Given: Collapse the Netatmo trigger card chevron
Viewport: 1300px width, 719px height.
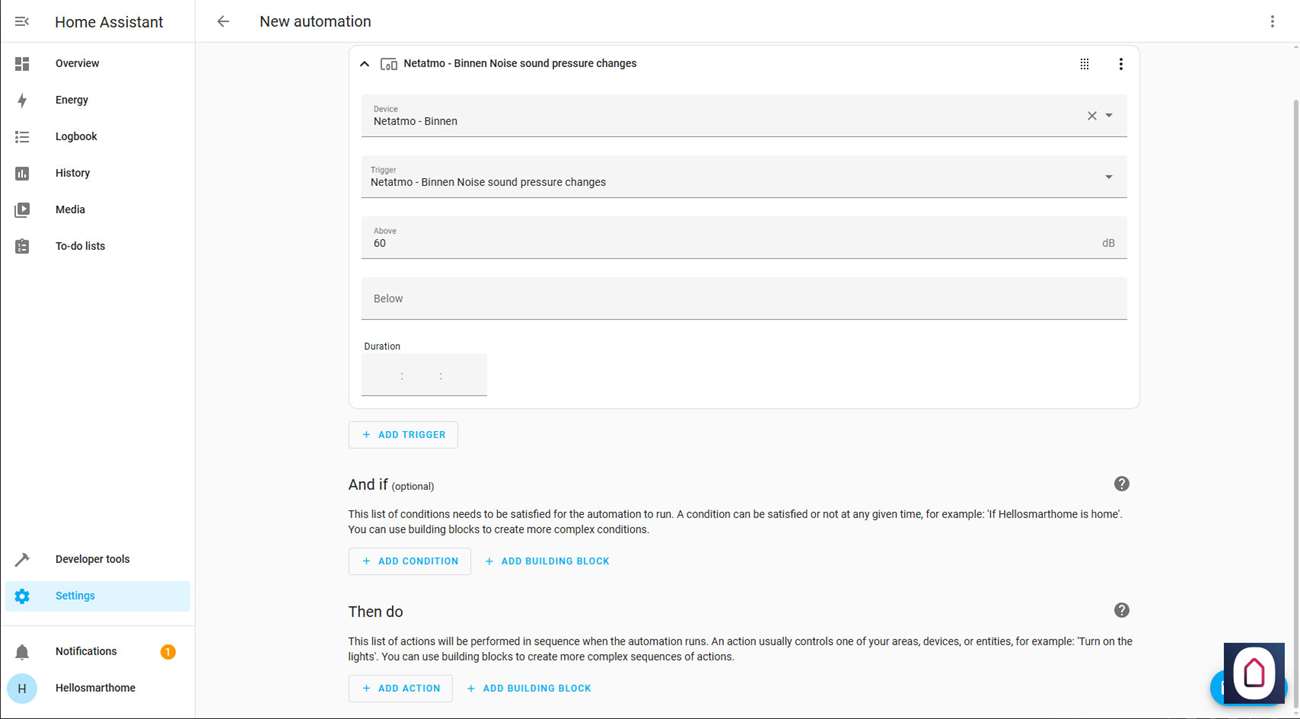Looking at the screenshot, I should point(364,64).
